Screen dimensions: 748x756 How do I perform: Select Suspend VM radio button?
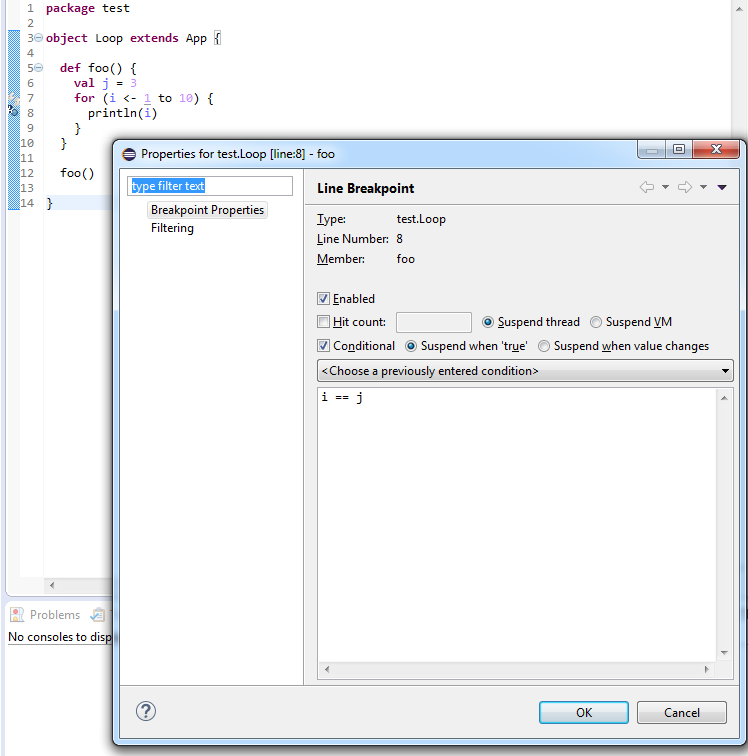click(x=596, y=322)
